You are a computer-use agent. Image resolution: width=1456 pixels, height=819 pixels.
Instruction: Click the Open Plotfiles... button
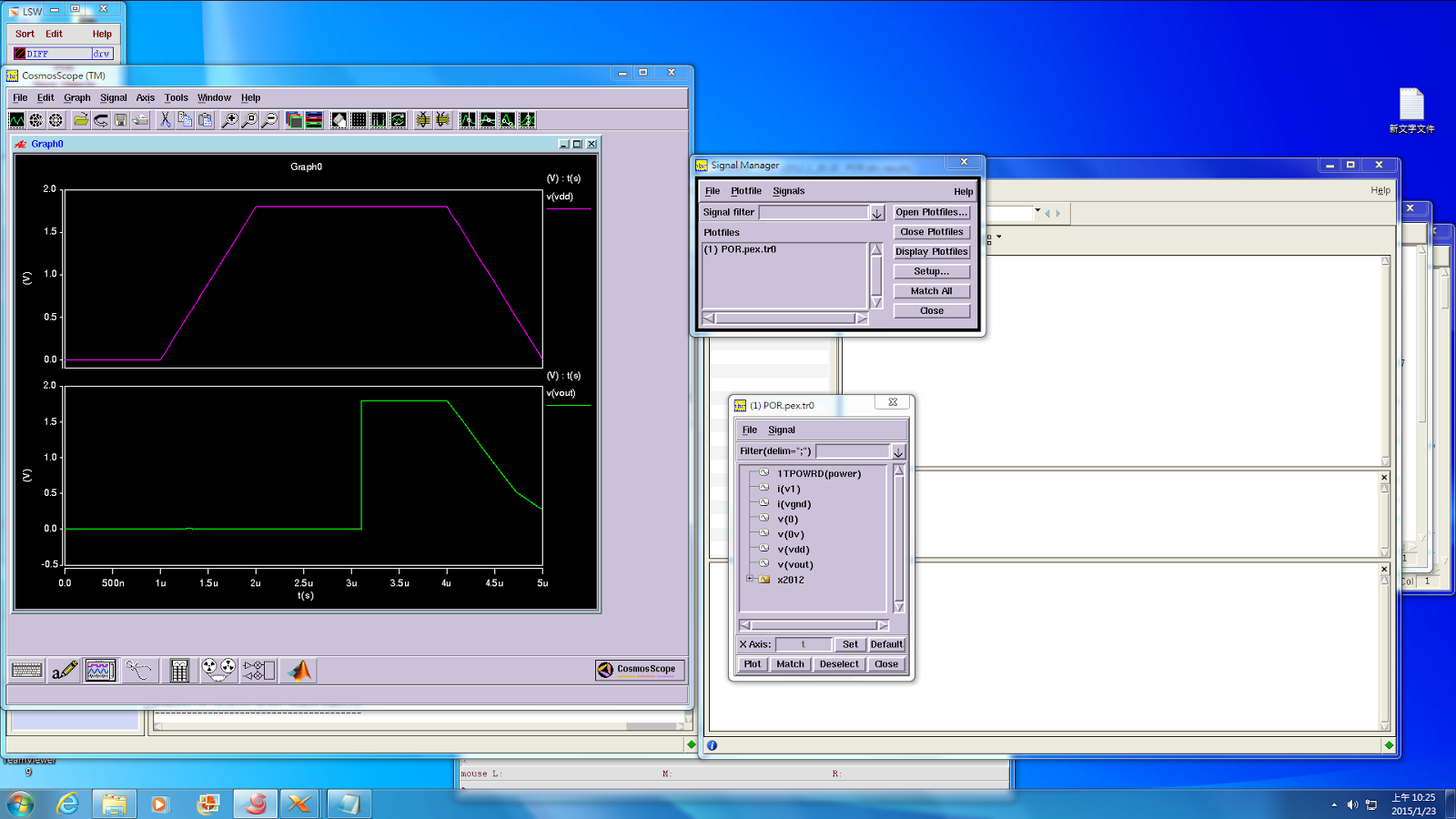pos(931,212)
